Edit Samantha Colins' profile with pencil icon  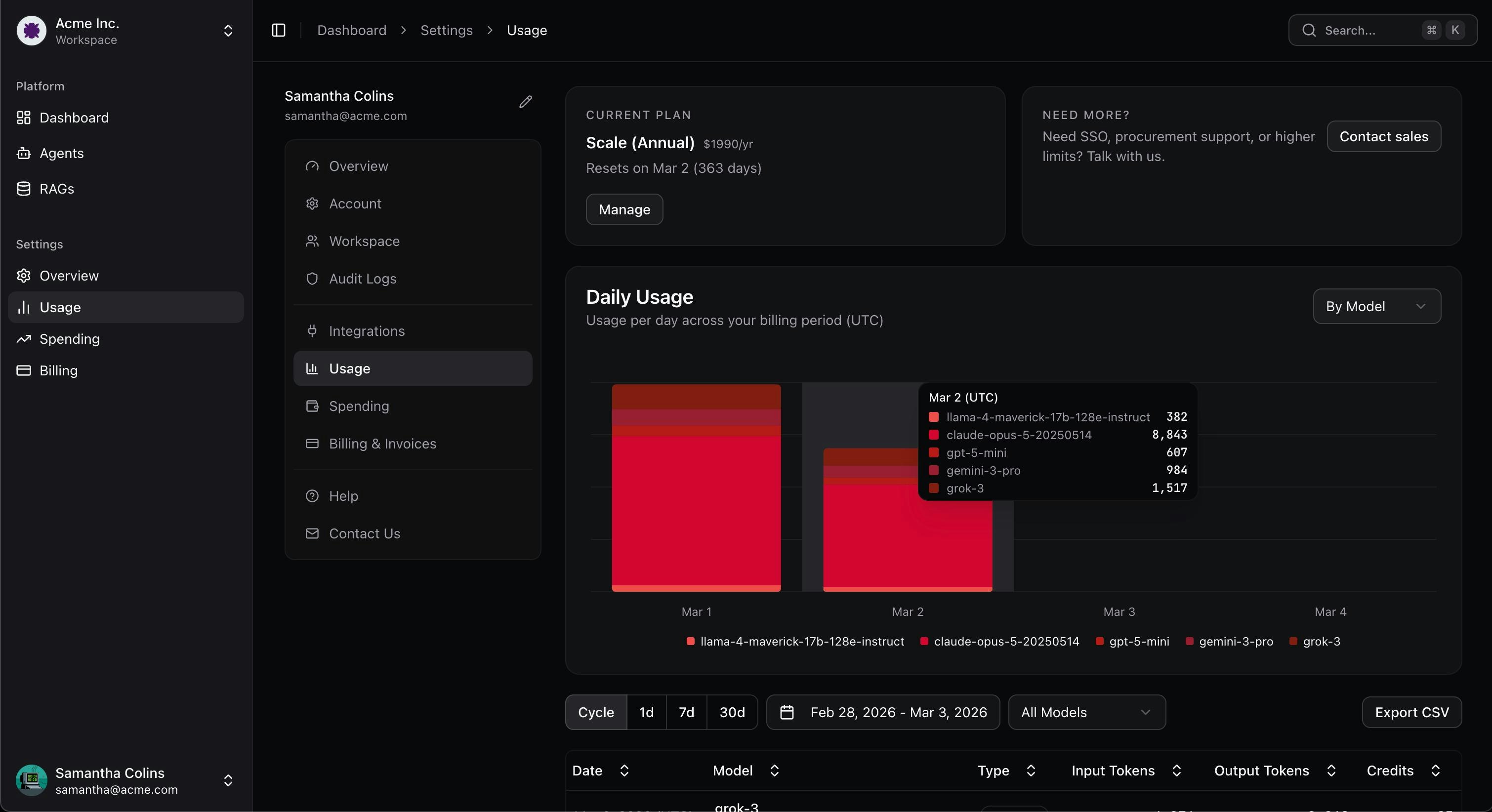525,101
